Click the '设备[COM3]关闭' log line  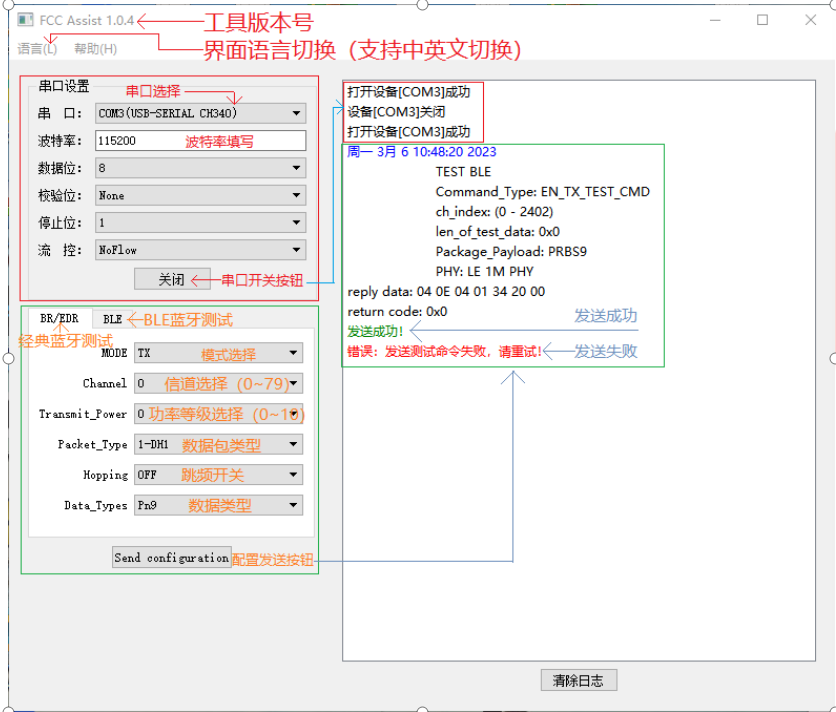pos(396,112)
